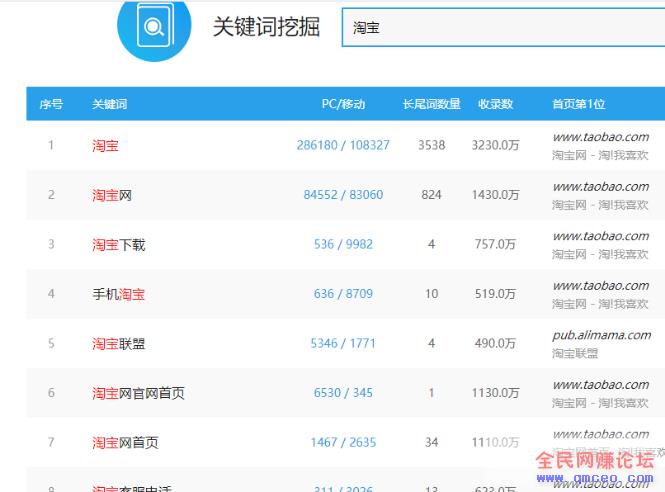Click the 长尾词数量 column header
The height and width of the screenshot is (492, 665).
pyautogui.click(x=431, y=104)
